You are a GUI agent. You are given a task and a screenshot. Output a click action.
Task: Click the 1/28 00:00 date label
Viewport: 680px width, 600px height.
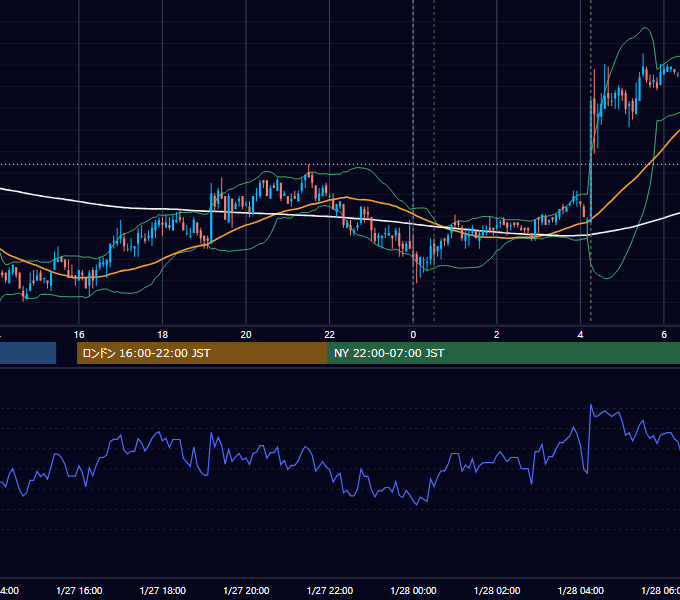click(413, 590)
